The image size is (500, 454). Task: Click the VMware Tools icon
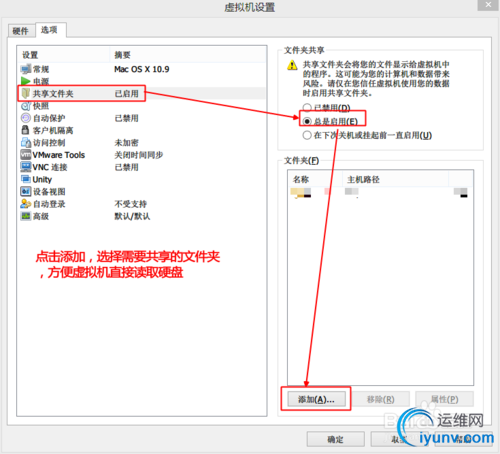[26, 155]
